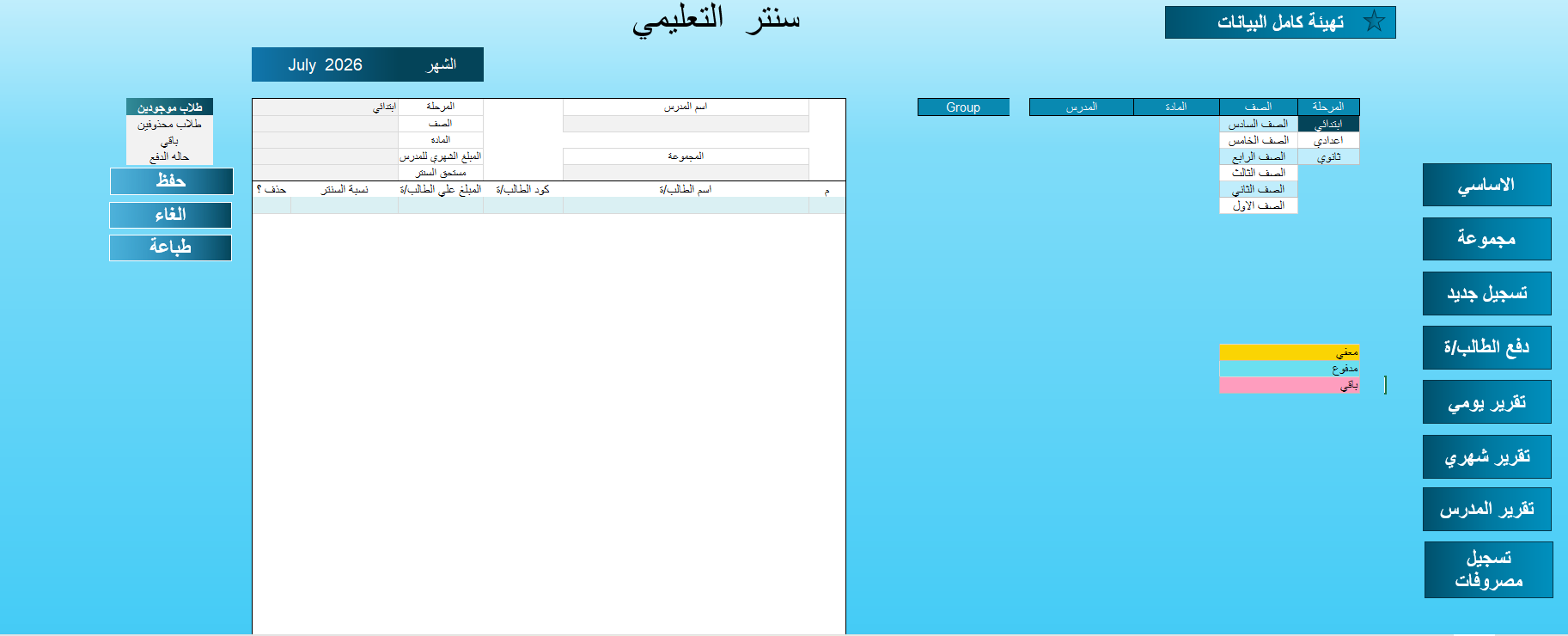Select the ثانوي stage item

[1328, 156]
